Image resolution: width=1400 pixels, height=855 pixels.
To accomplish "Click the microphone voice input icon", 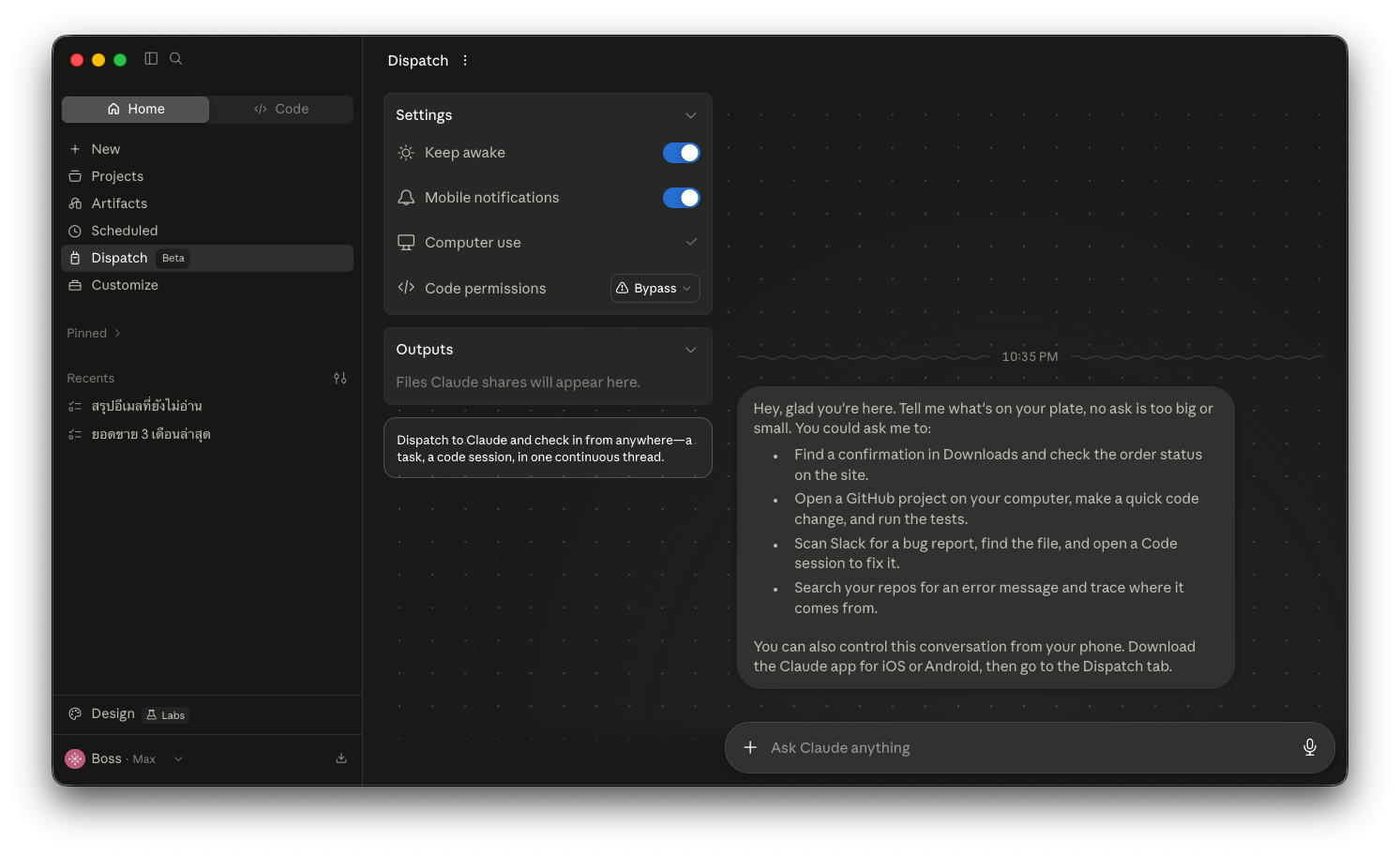I will pyautogui.click(x=1310, y=747).
